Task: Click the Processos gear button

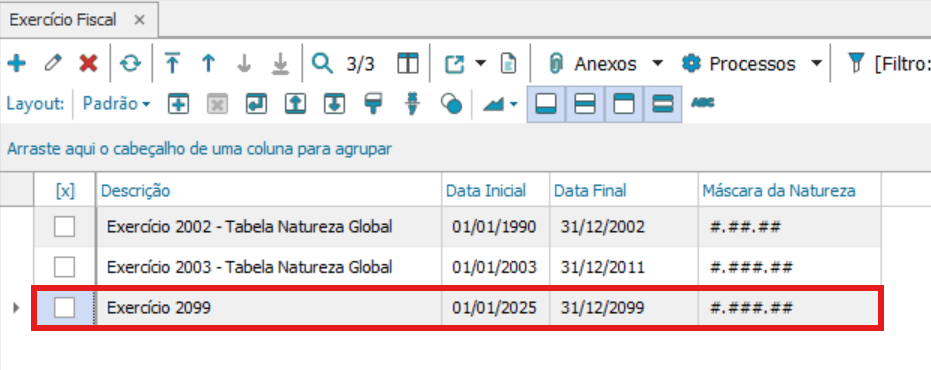Action: 738,64
